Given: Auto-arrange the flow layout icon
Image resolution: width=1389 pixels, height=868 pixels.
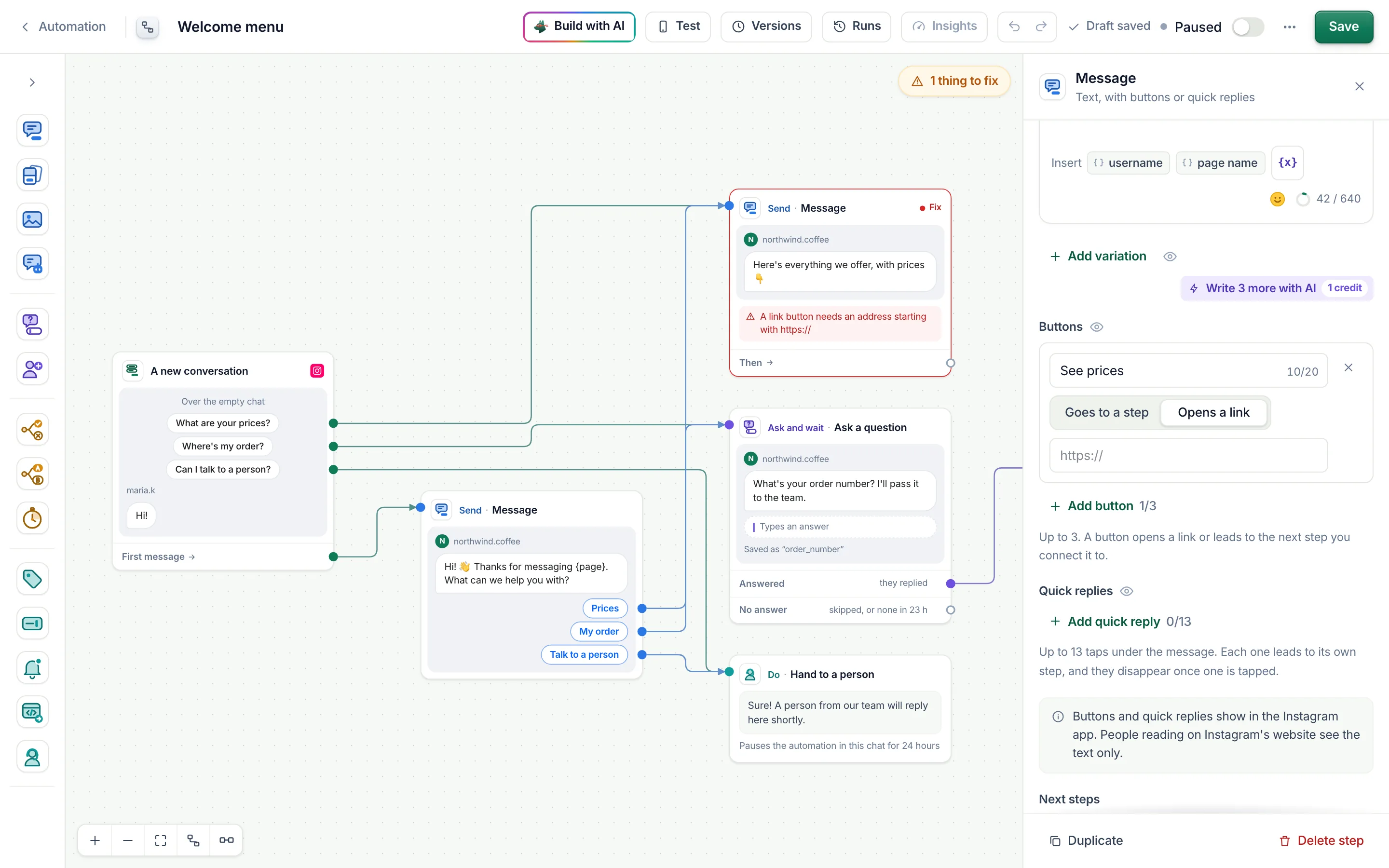Looking at the screenshot, I should (x=193, y=841).
